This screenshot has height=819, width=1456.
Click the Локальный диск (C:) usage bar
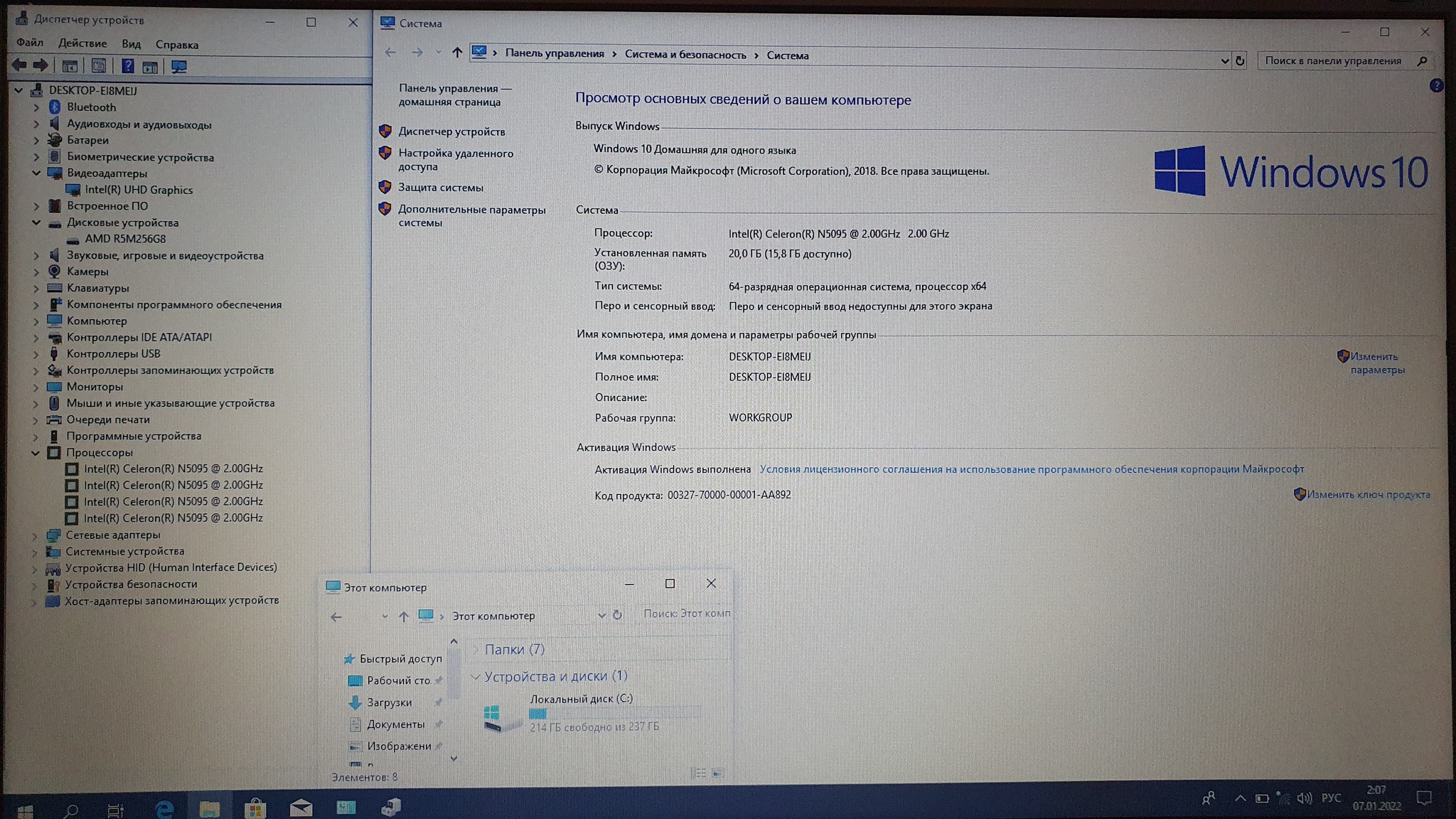click(x=614, y=713)
